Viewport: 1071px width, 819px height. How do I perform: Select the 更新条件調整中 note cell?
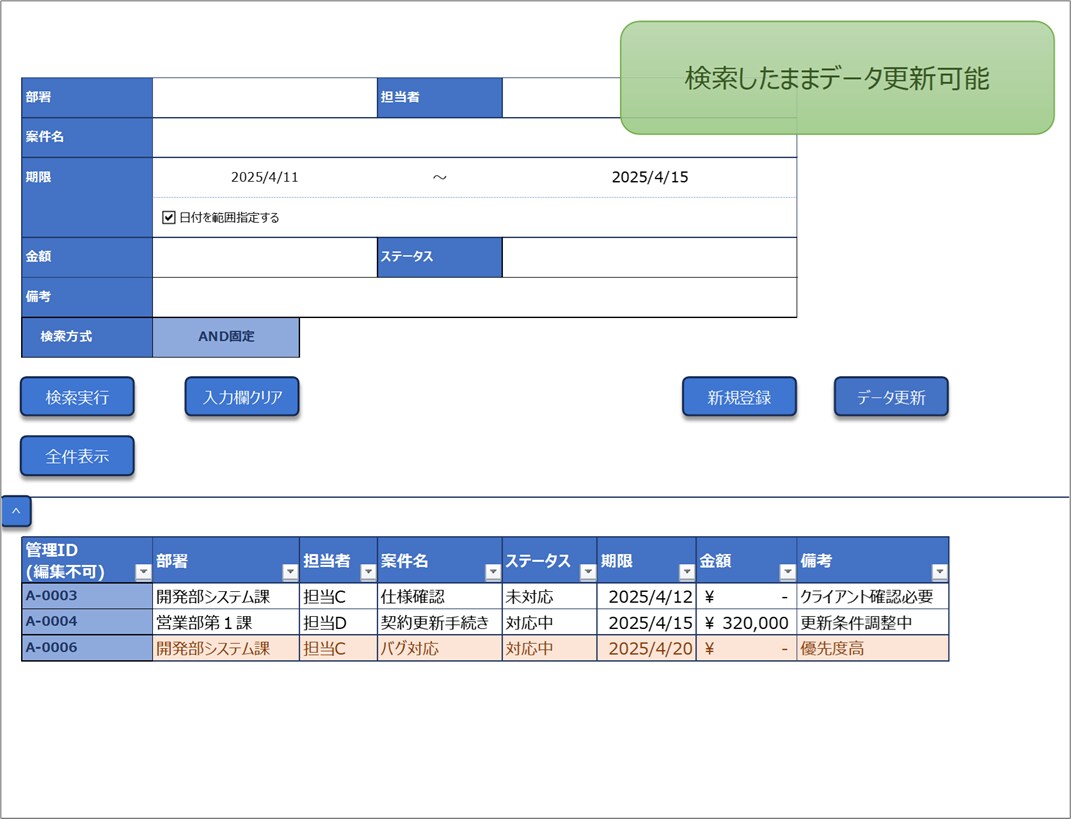[x=872, y=622]
